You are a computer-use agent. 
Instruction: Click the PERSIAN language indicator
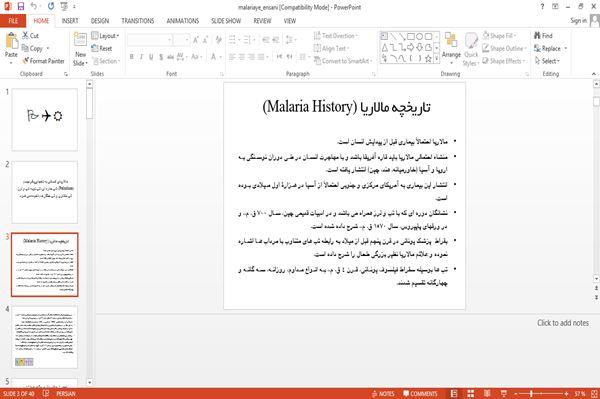(65, 394)
